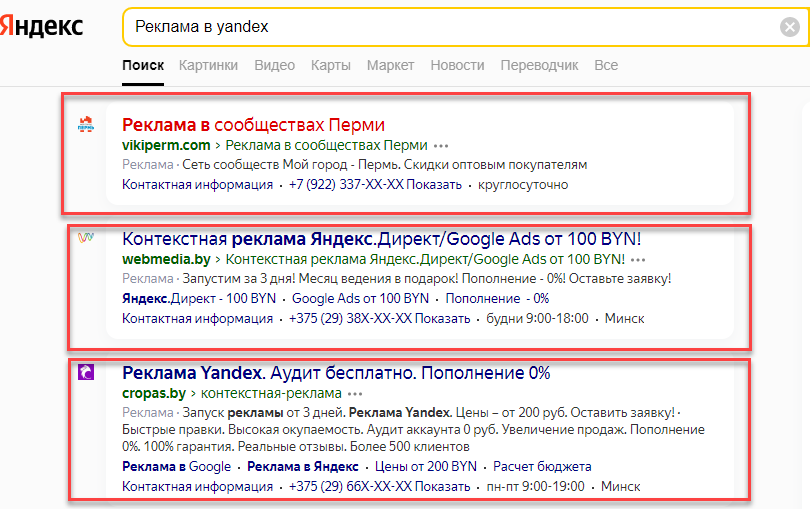Viewport: 810px width, 509px height.
Task: Click the webmedia.by domain link
Action: 166,259
